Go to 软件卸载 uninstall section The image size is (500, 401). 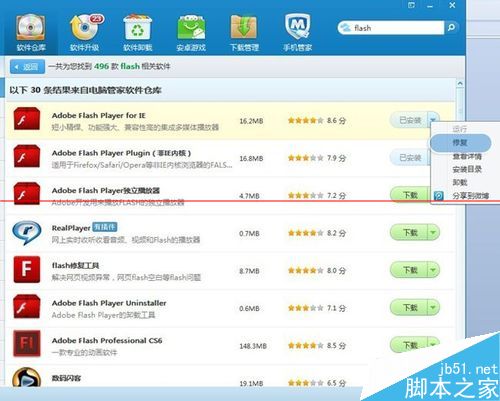click(138, 32)
